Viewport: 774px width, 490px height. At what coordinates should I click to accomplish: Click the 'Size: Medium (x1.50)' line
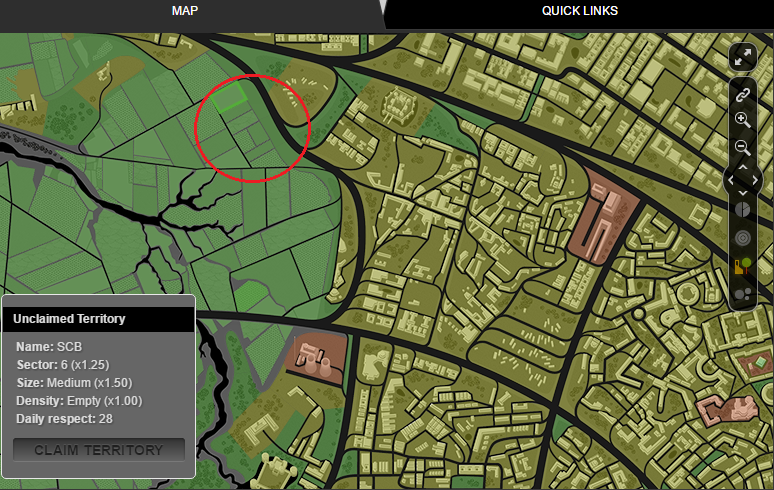(x=74, y=383)
